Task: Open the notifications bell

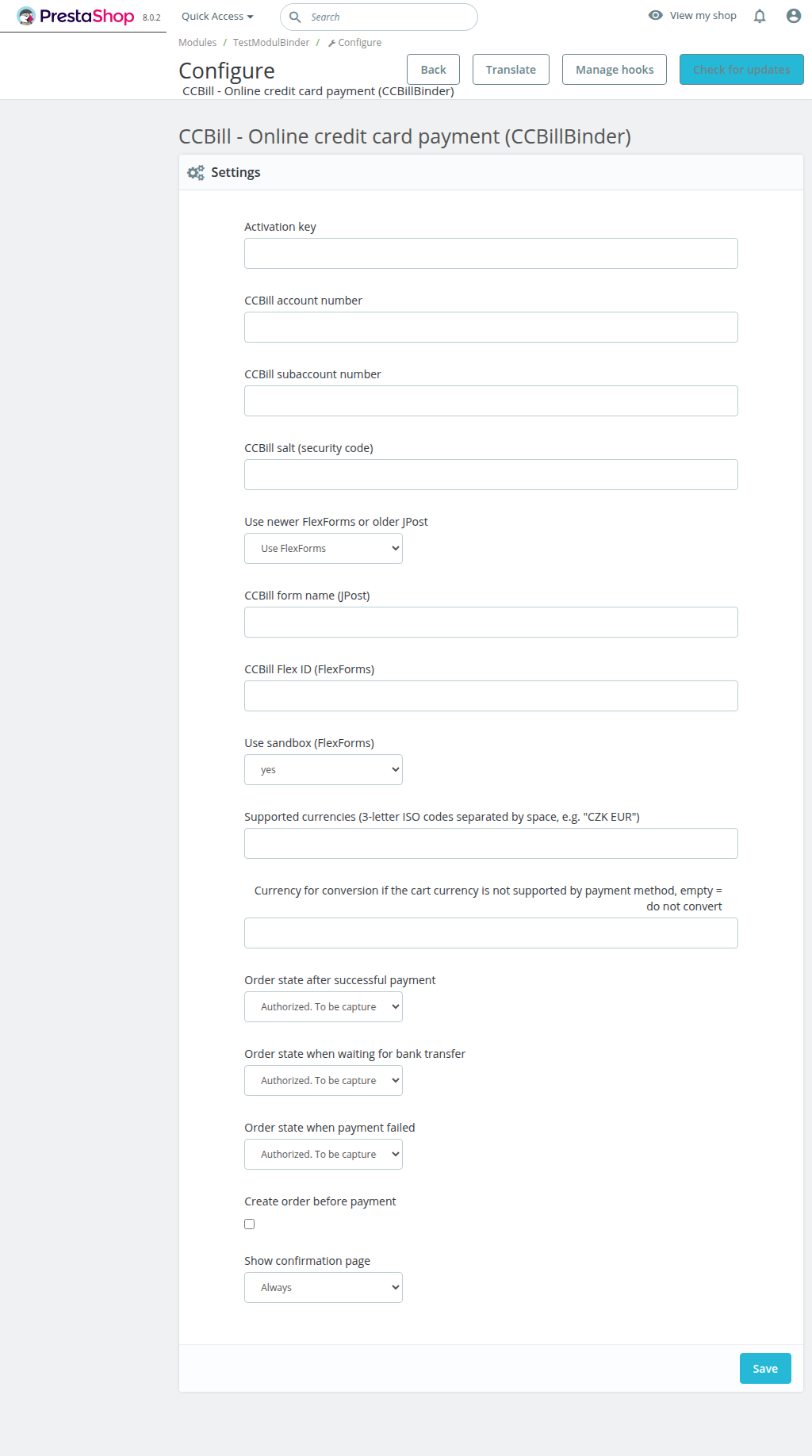Action: (x=760, y=16)
